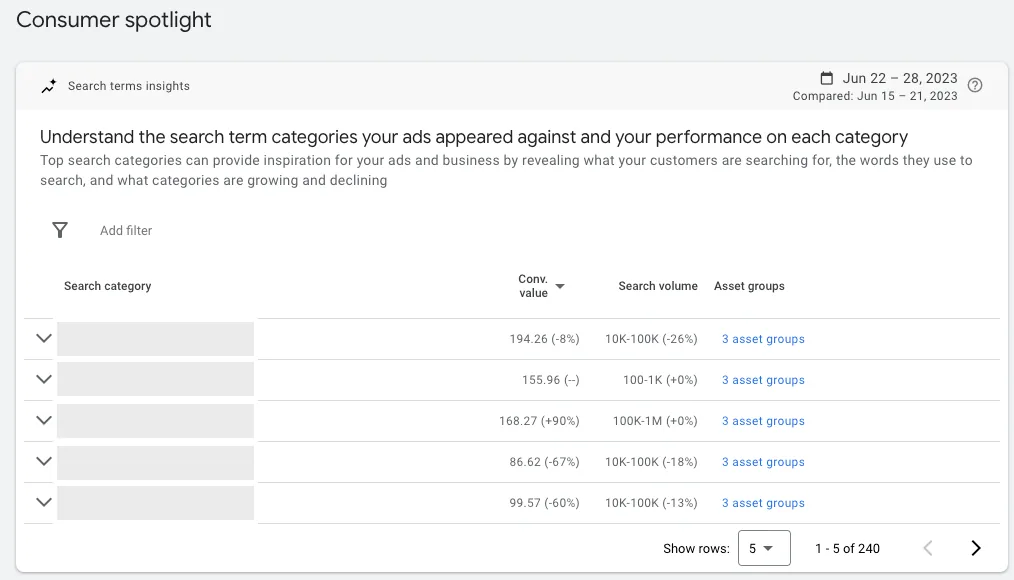Click the Search terms insights trend icon
The width and height of the screenshot is (1014, 580).
[49, 86]
